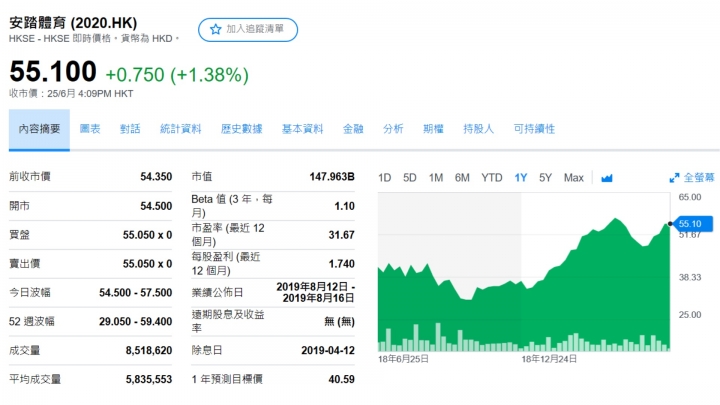Set chart range to 6M

(x=462, y=178)
